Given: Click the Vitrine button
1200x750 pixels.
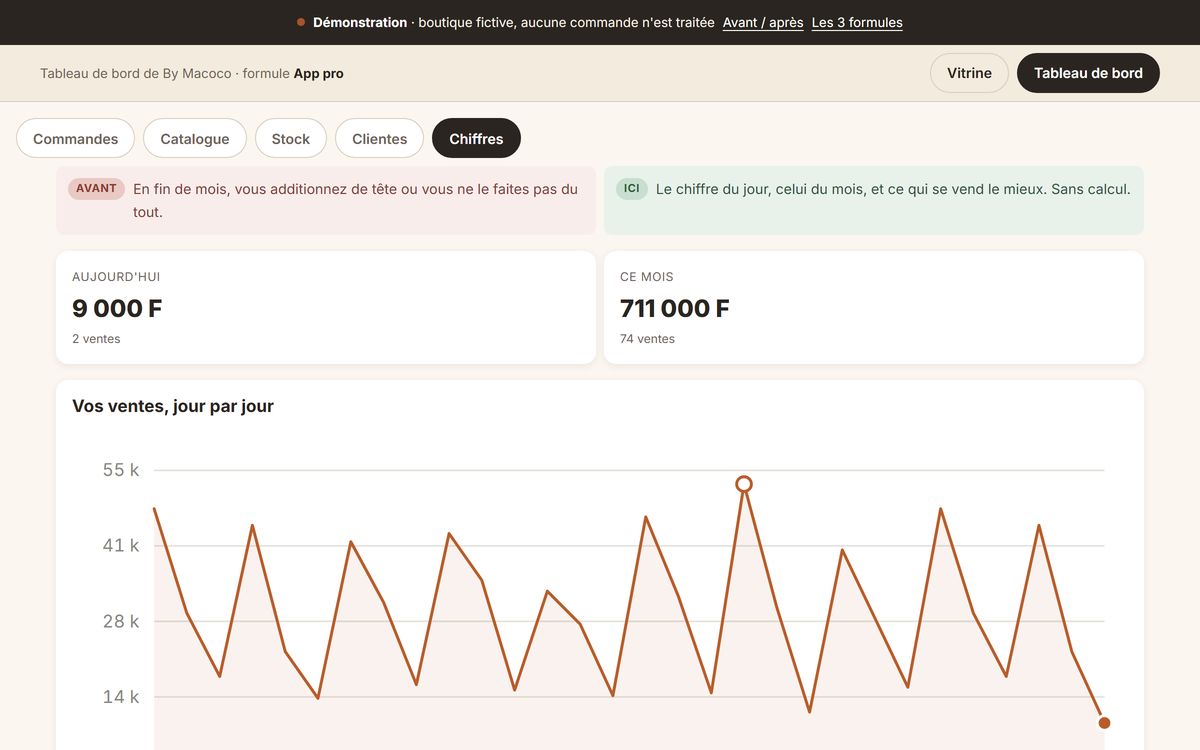Looking at the screenshot, I should pos(969,73).
